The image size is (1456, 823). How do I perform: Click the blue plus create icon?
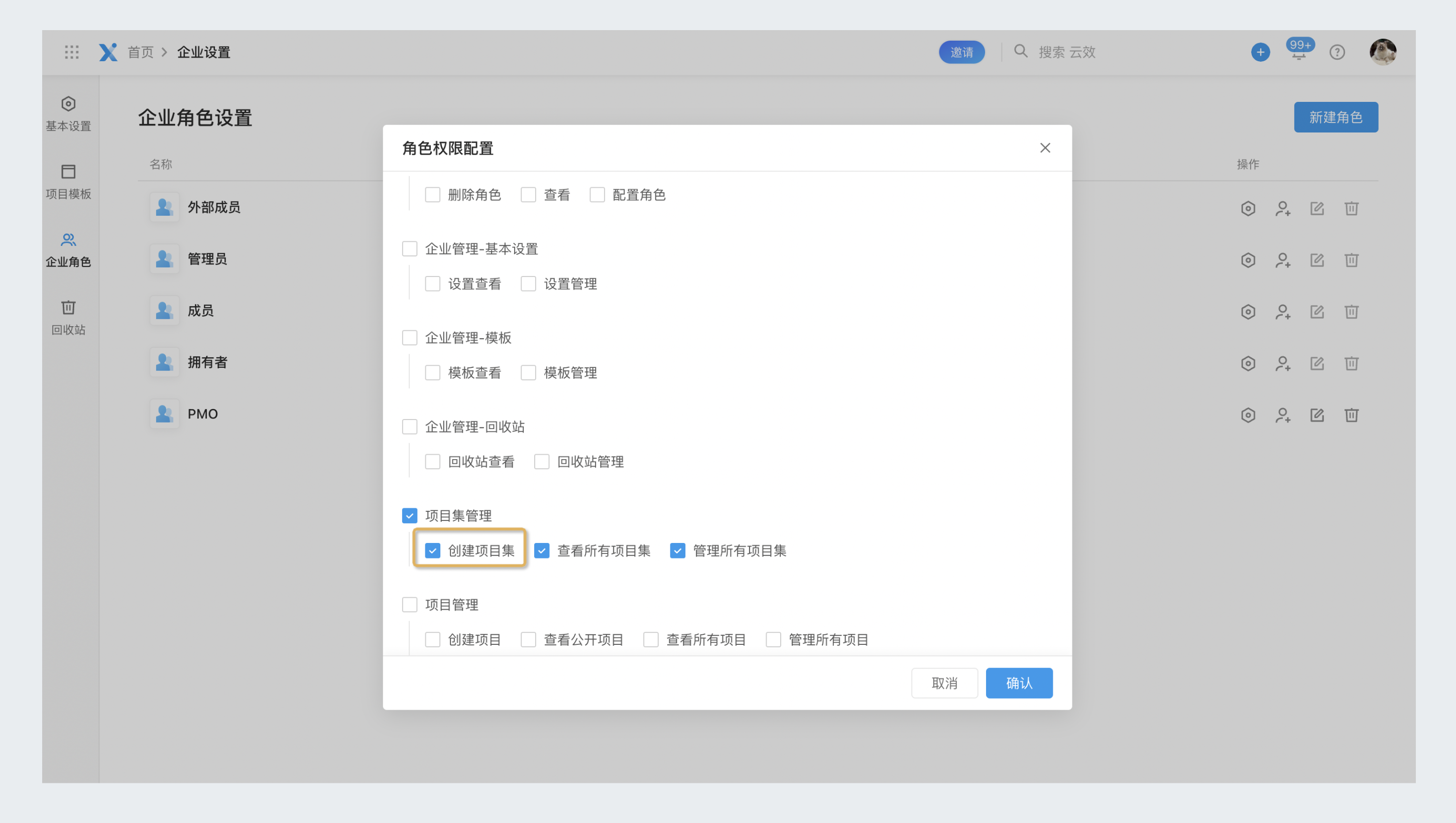click(1260, 52)
